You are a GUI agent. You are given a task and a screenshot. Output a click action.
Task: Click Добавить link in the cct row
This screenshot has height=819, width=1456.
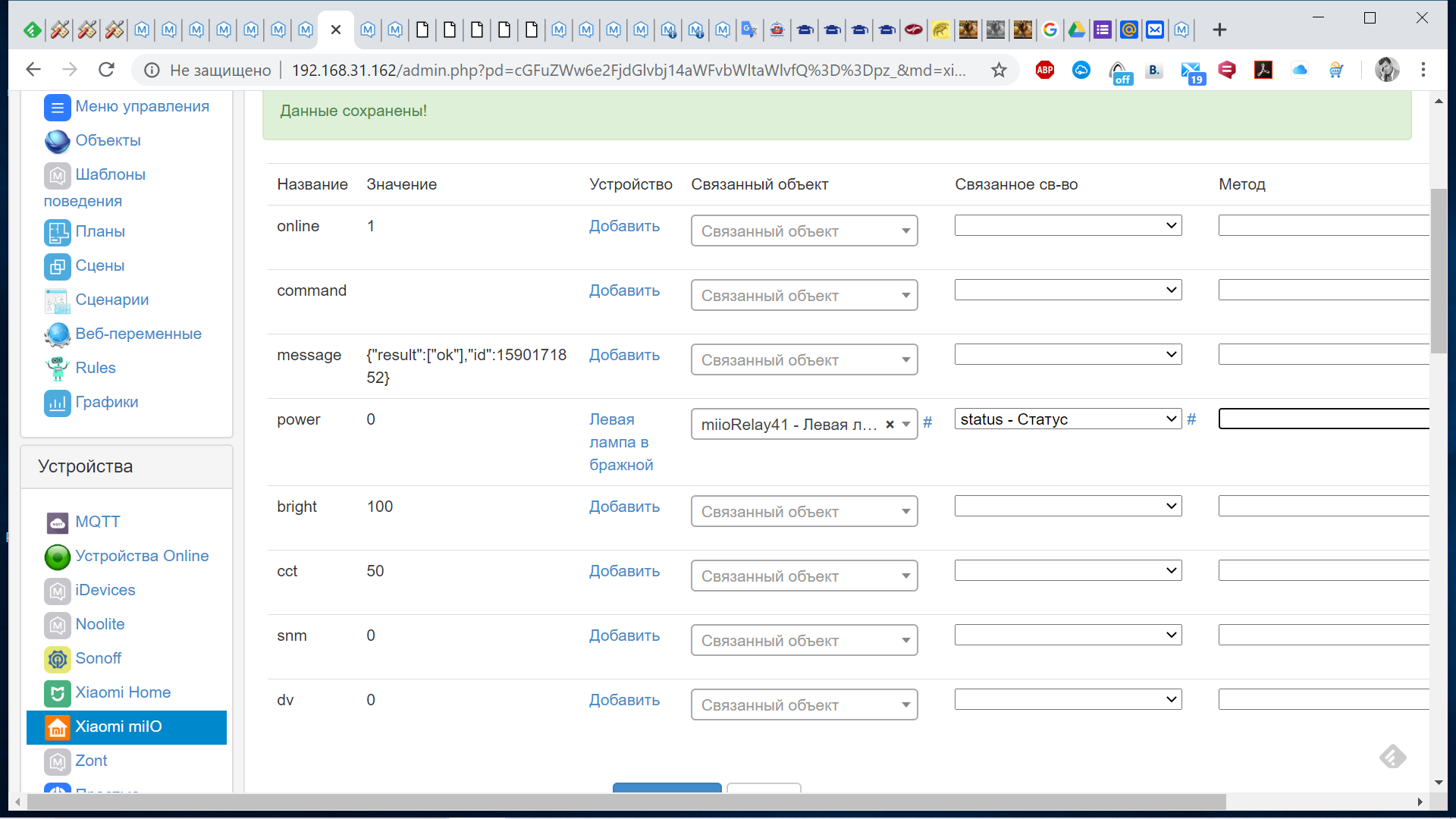[624, 572]
